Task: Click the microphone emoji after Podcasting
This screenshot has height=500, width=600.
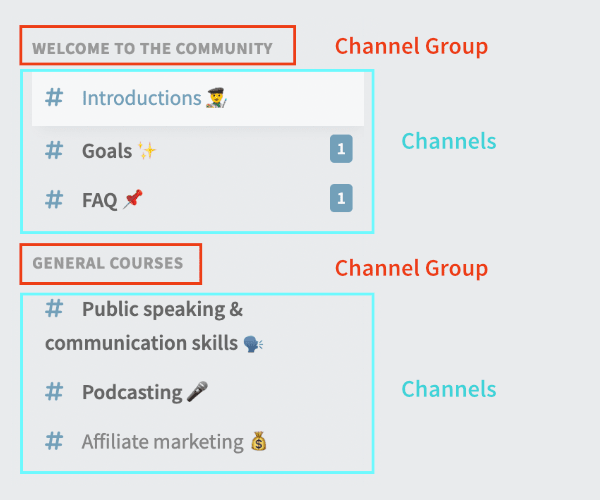Action: (x=197, y=391)
